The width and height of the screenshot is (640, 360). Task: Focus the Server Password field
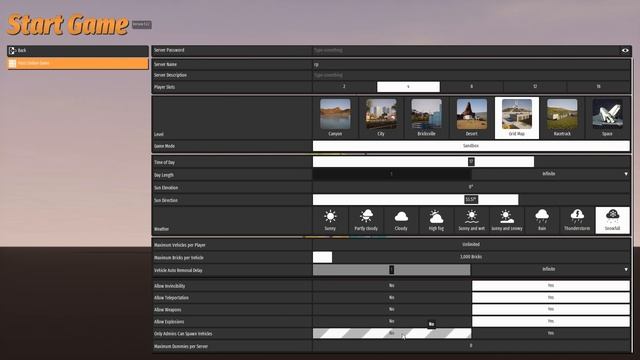tap(466, 51)
